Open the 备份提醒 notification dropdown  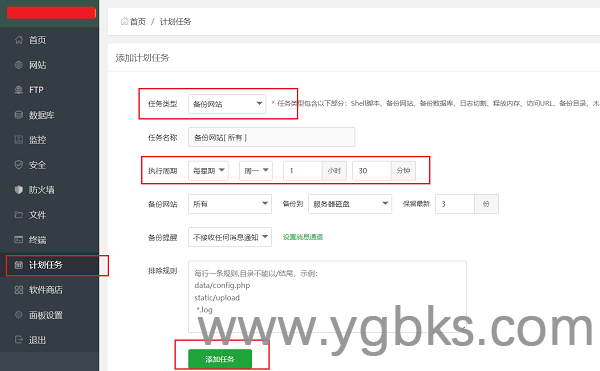tap(230, 237)
